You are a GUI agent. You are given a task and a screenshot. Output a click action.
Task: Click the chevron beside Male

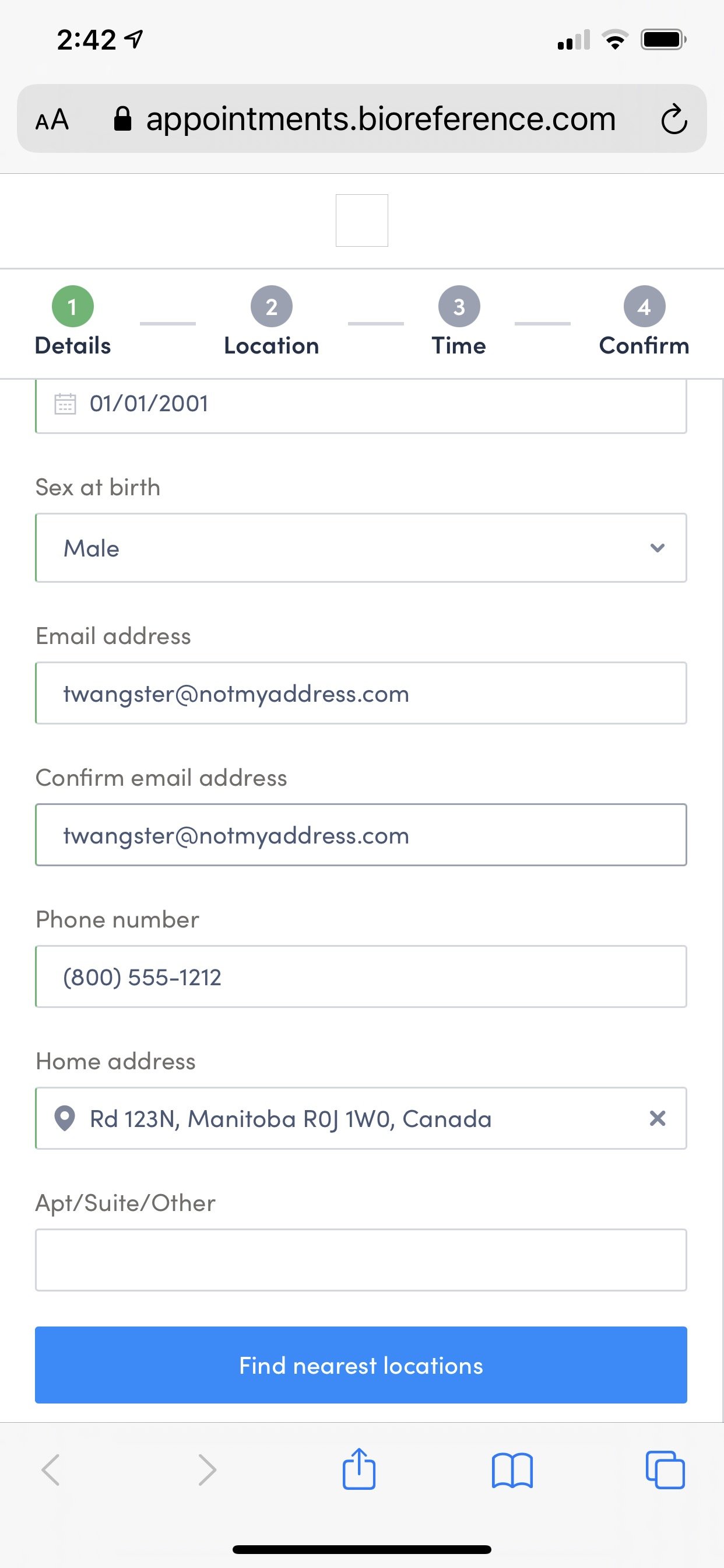coord(657,548)
